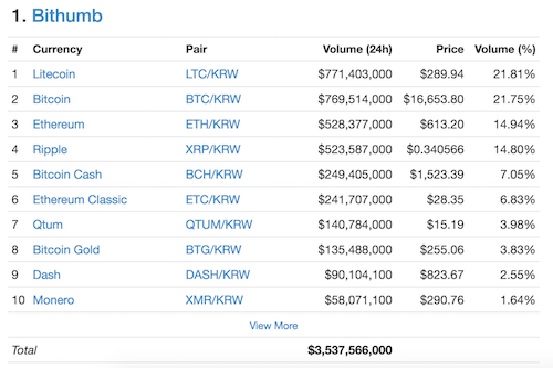Open the Ethereum Classic currency link
Image resolution: width=553 pixels, height=368 pixels.
tap(80, 199)
